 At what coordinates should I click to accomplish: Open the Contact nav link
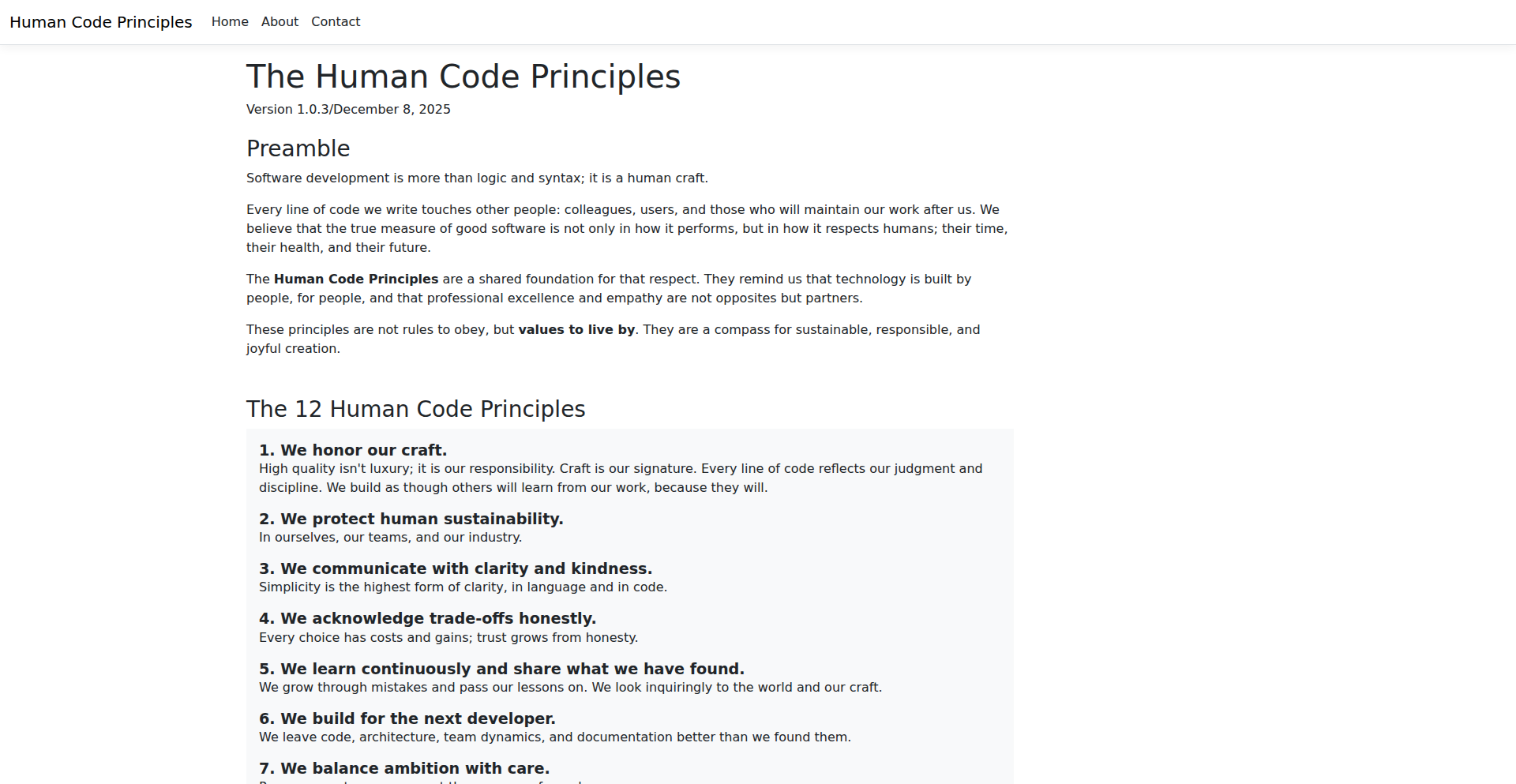click(336, 22)
